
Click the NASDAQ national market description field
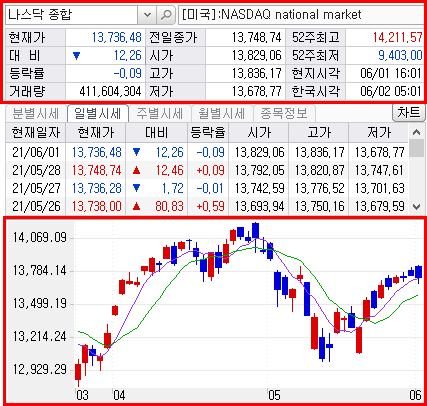click(302, 15)
